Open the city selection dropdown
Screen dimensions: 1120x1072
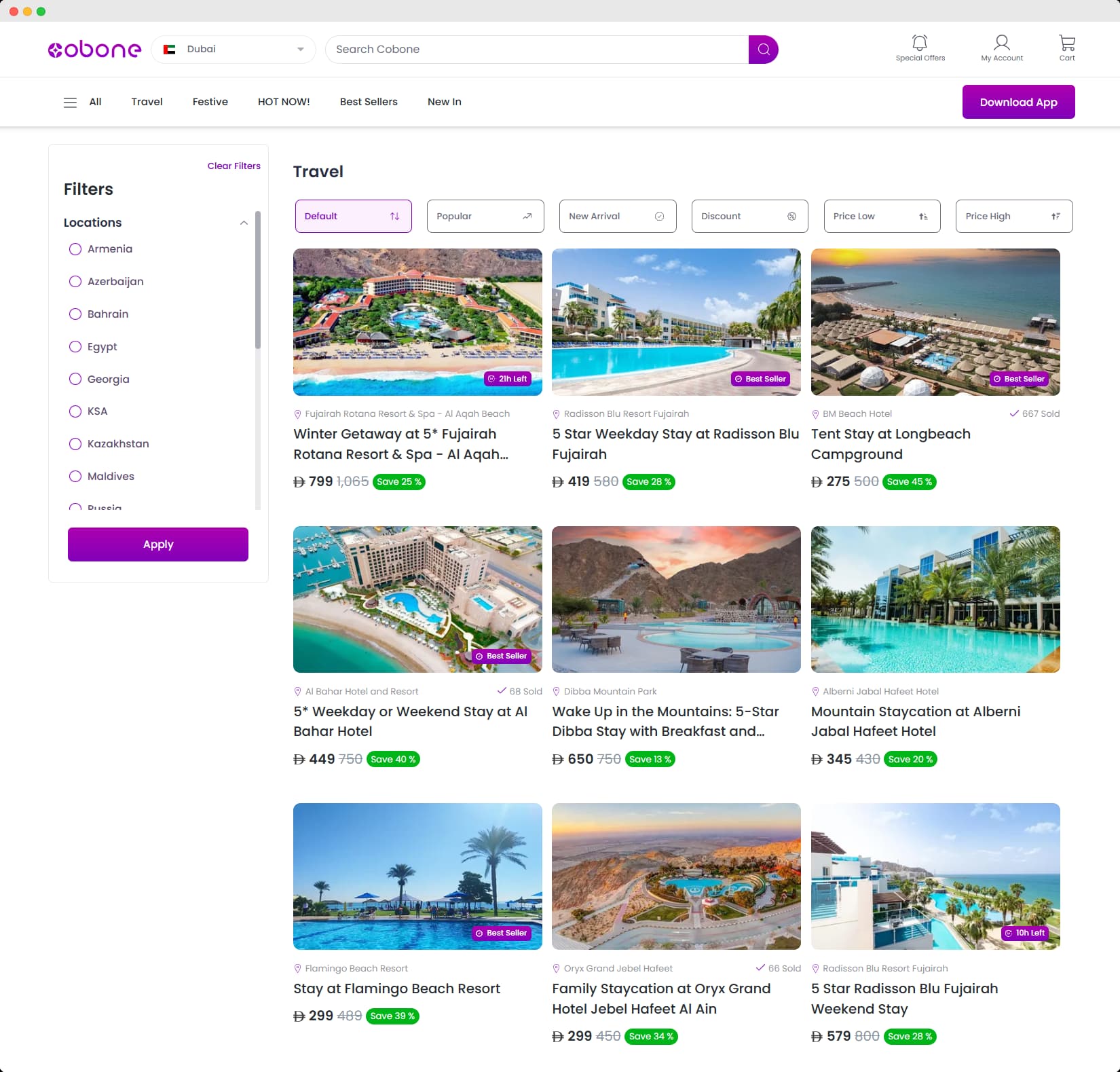pyautogui.click(x=299, y=49)
